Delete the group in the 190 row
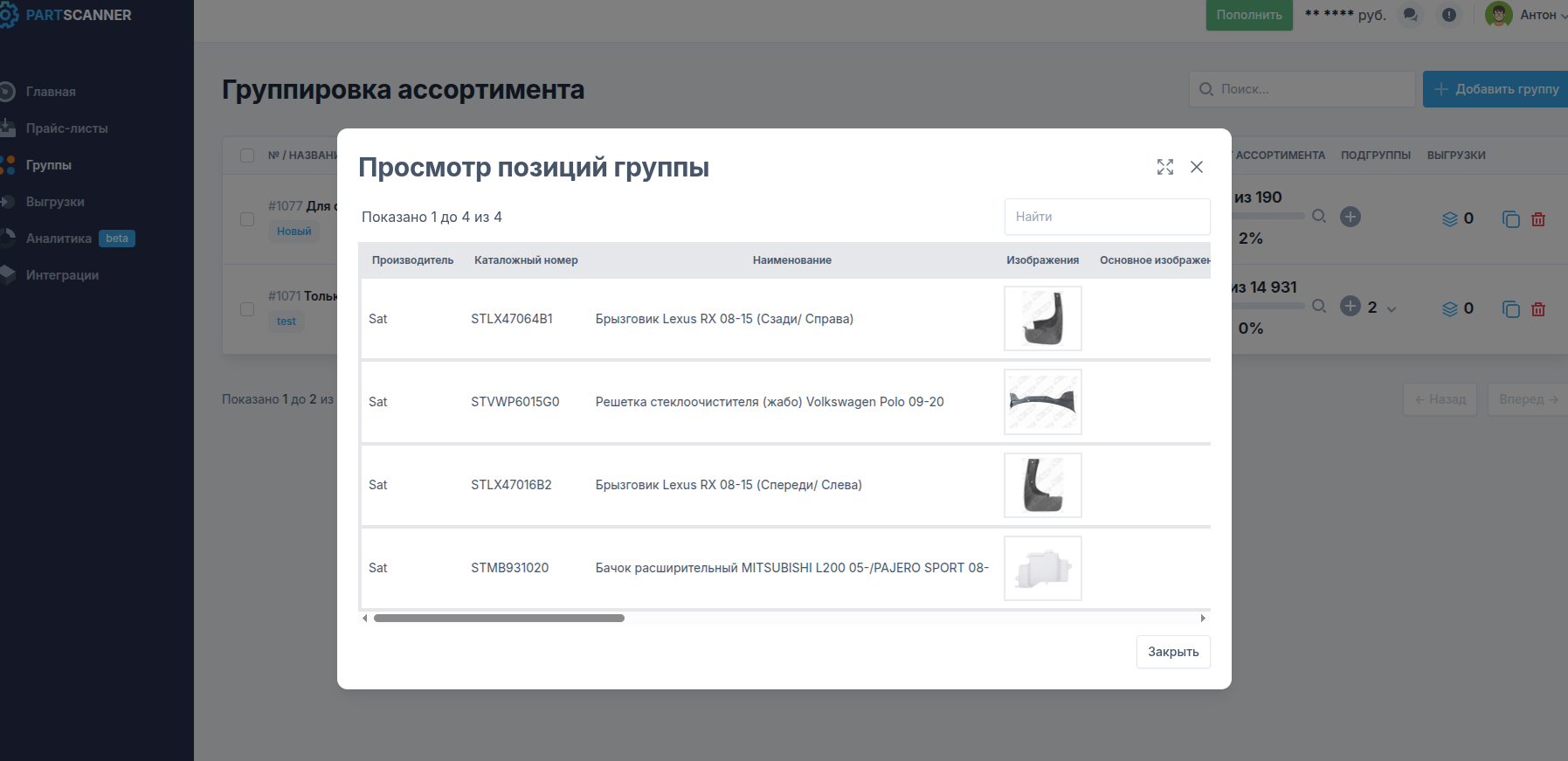Viewport: 1568px width, 761px height. pos(1538,219)
